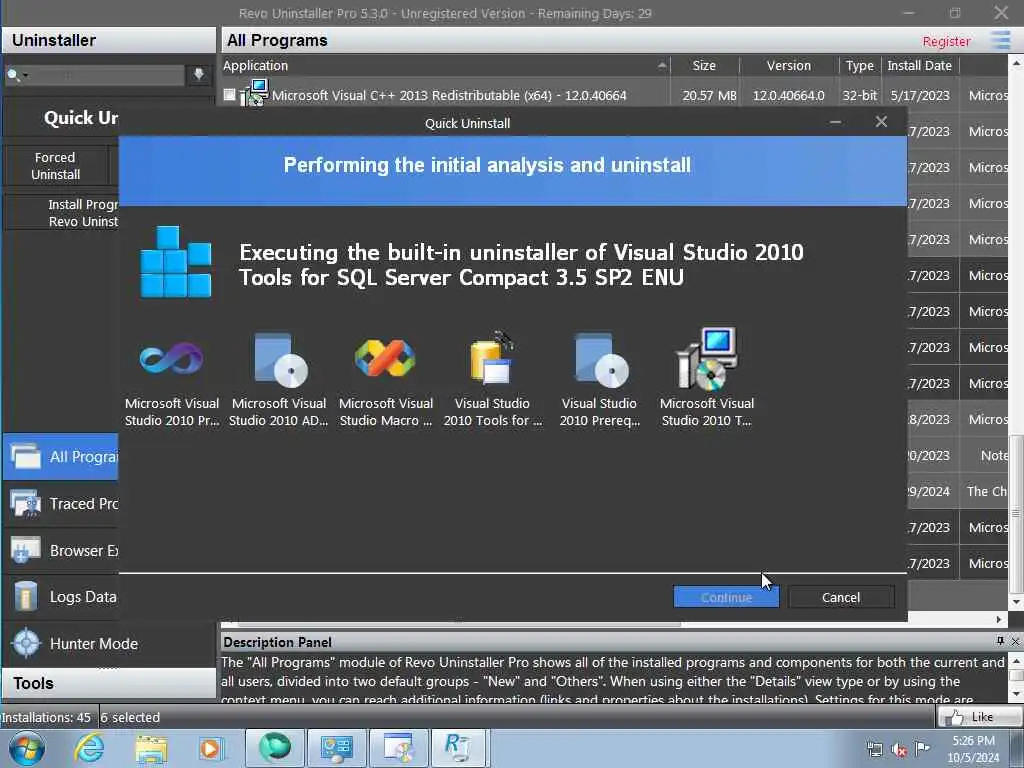Click the Visual Studio 2010 Tools for... icon

[492, 359]
